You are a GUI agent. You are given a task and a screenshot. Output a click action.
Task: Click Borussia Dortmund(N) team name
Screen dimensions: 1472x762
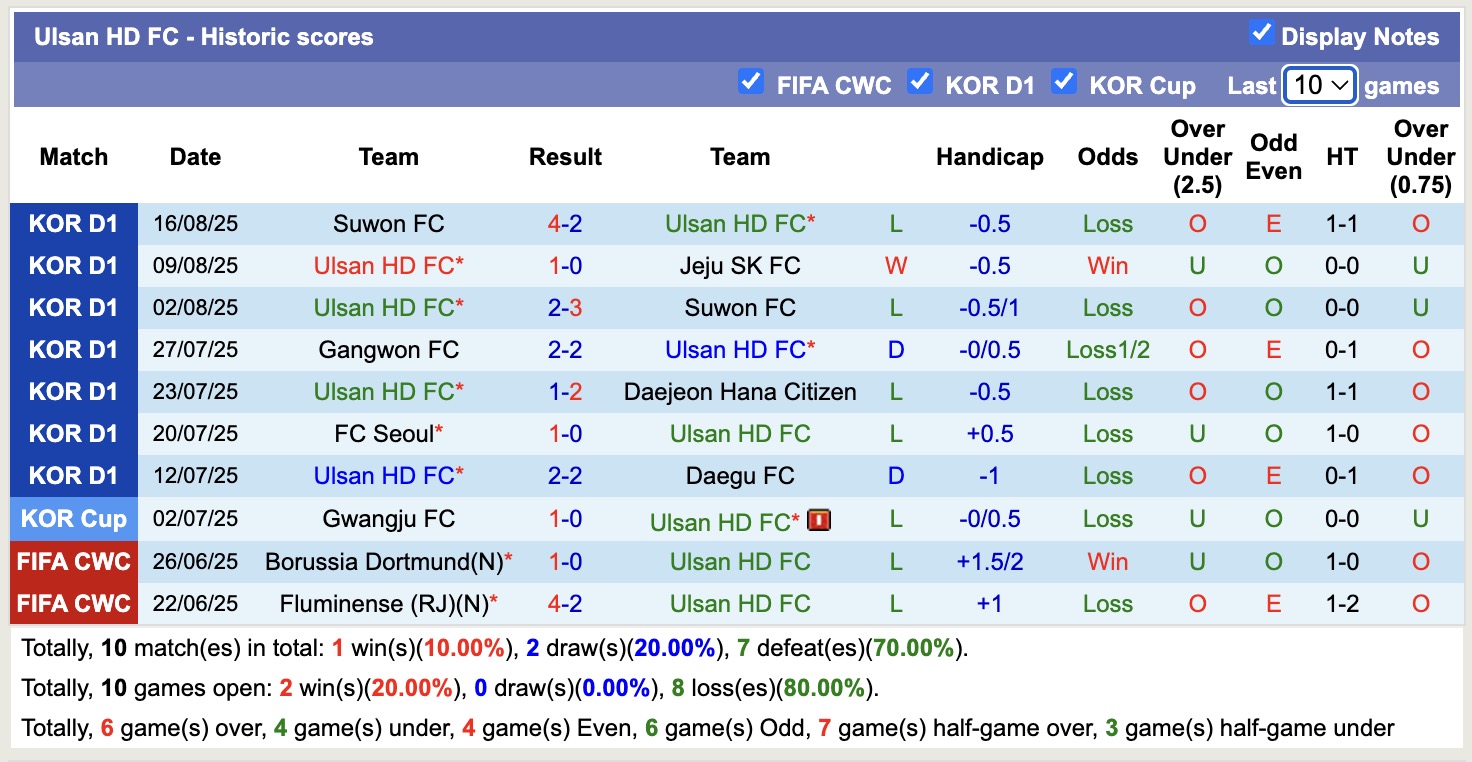click(384, 562)
